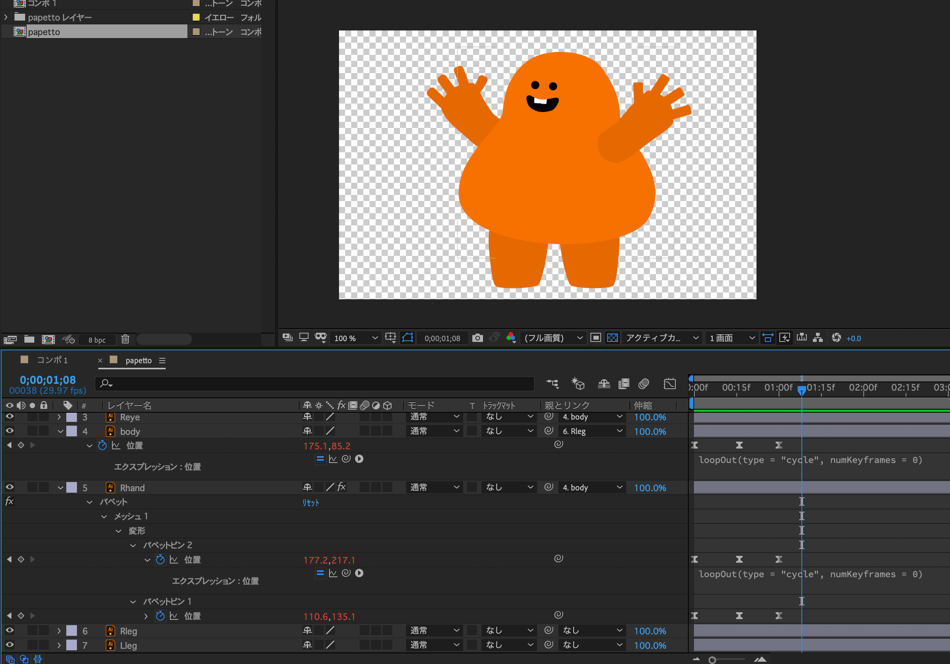Open the 8 bpc color depth setting
The height and width of the screenshot is (664, 950).
click(96, 340)
